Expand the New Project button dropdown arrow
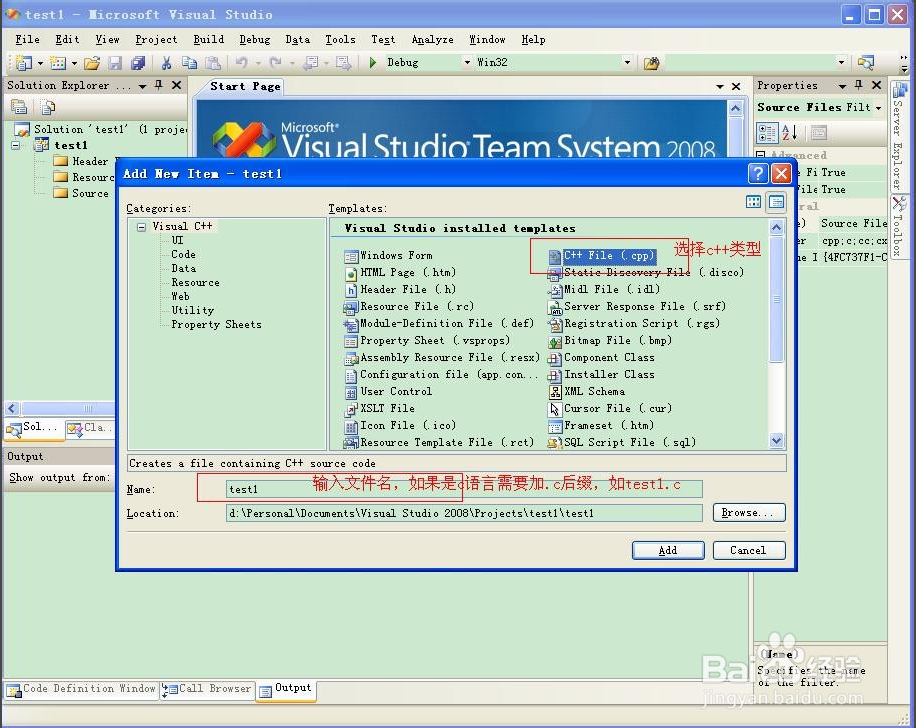 (x=40, y=63)
